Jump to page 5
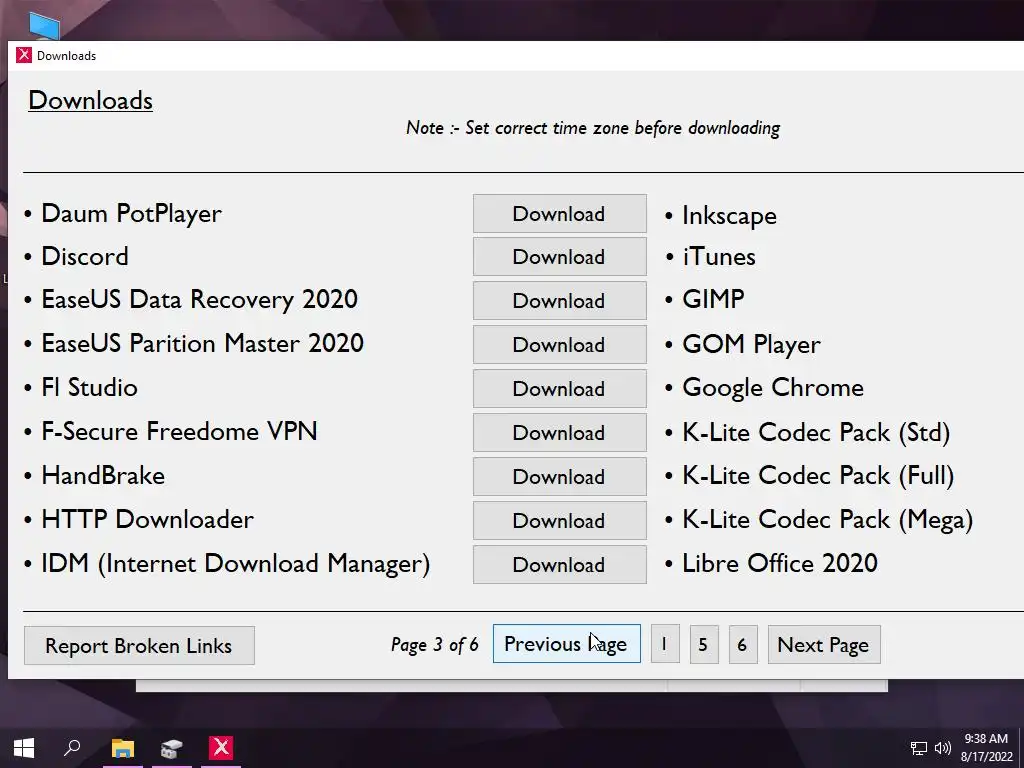Viewport: 1024px width, 768px height. tap(703, 645)
